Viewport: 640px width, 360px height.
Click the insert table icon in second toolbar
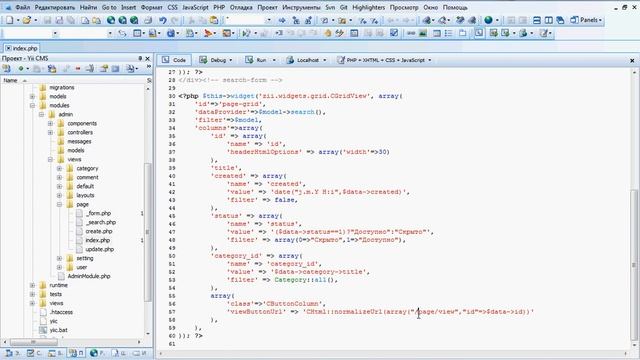437,33
